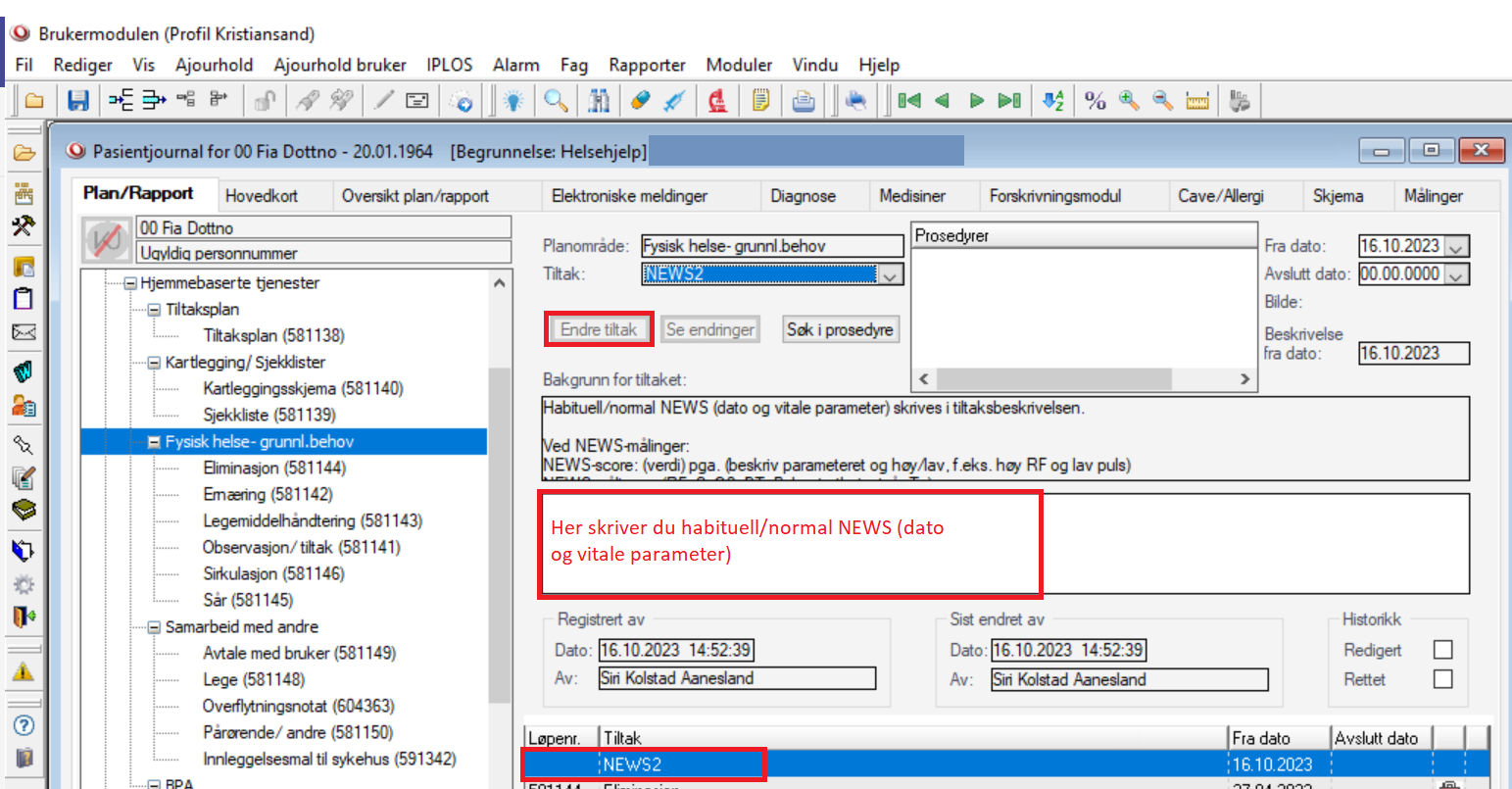This screenshot has width=1512, height=789.
Task: Click the Planområde input field
Action: coord(772,246)
